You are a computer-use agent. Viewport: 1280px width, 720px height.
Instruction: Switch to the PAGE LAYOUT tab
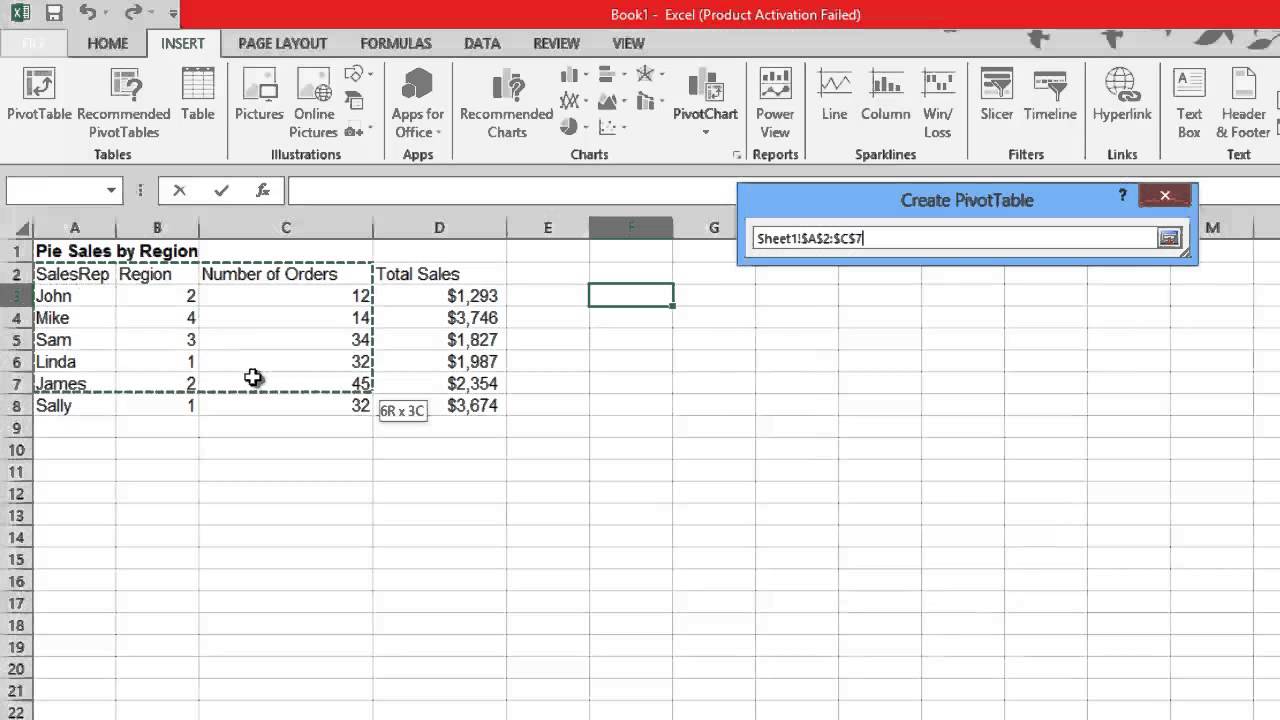point(282,43)
